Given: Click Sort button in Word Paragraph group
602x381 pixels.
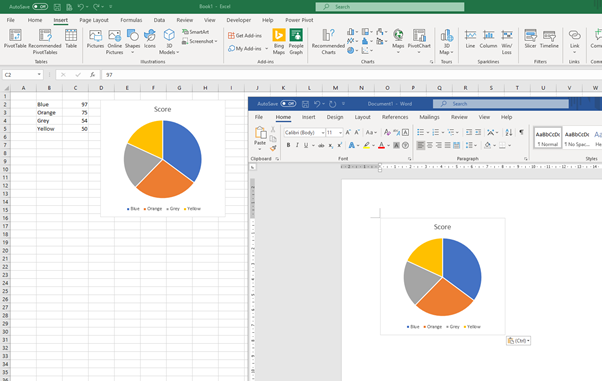Looking at the screenshot, I should (x=509, y=132).
